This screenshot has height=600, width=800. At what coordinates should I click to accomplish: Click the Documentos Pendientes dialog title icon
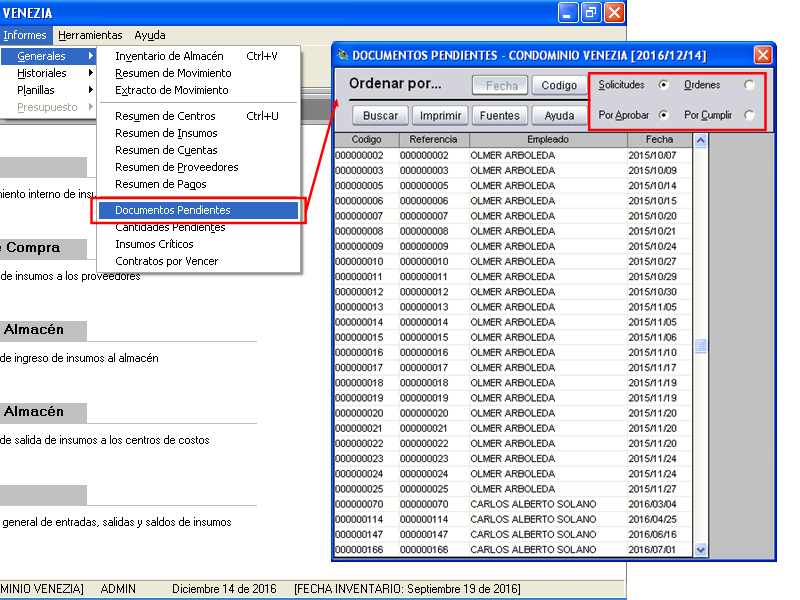tap(343, 55)
